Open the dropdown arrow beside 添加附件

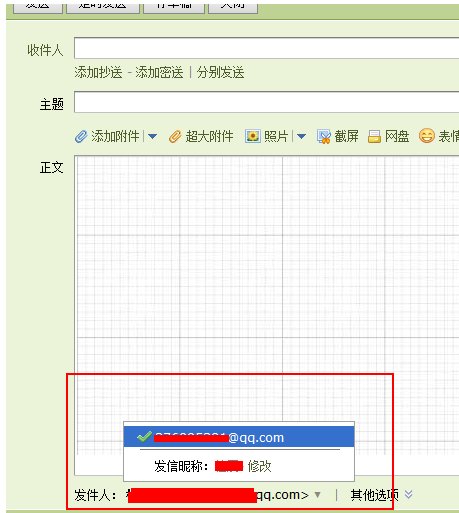pyautogui.click(x=152, y=136)
